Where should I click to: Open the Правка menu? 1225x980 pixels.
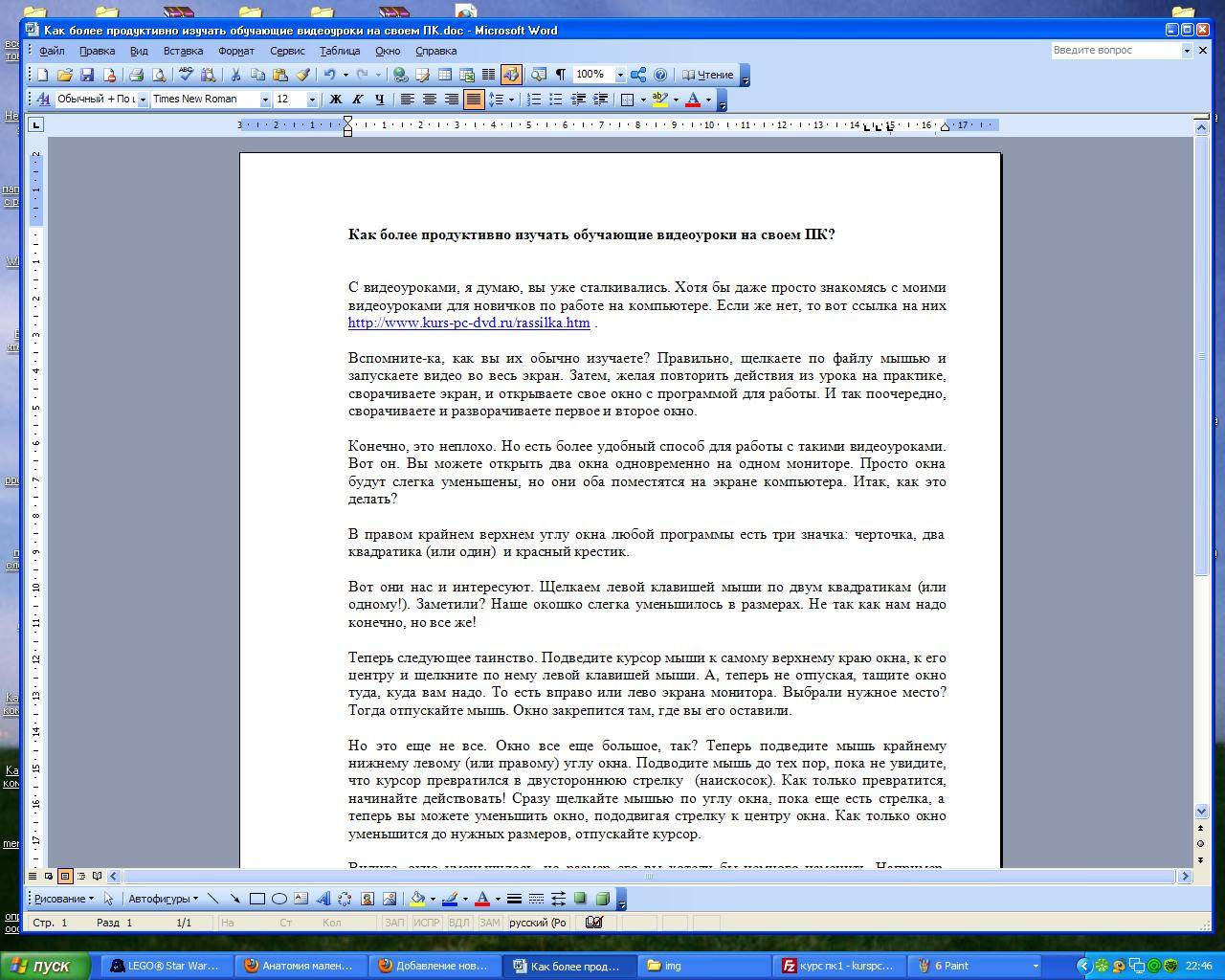tap(97, 51)
